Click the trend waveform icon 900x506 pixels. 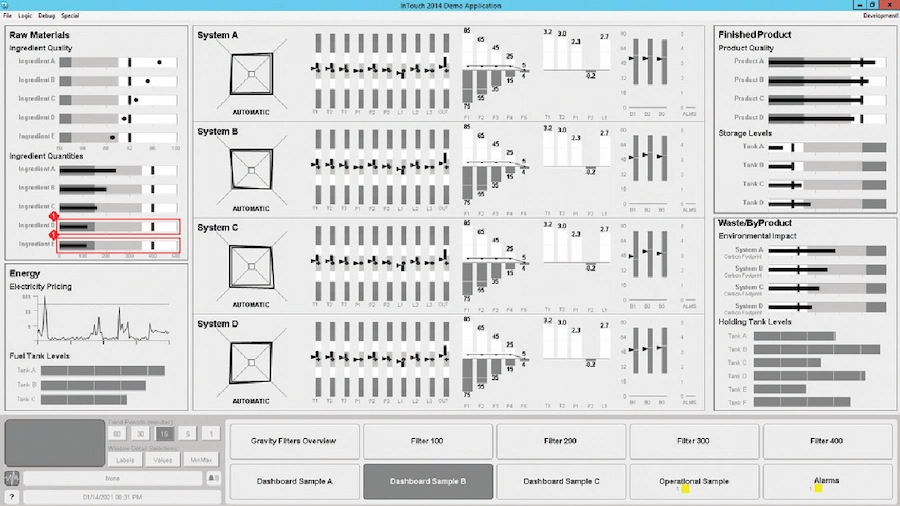pos(12,478)
